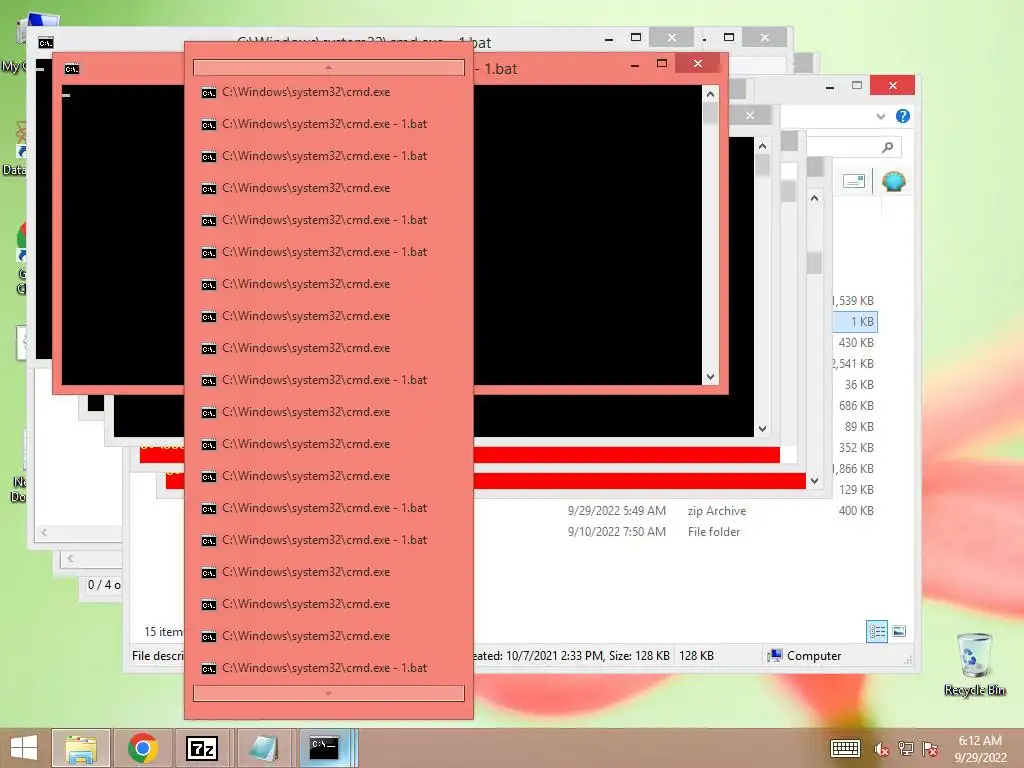This screenshot has width=1024, height=768.
Task: Click the 'File folder' type cell
Action: pos(714,532)
